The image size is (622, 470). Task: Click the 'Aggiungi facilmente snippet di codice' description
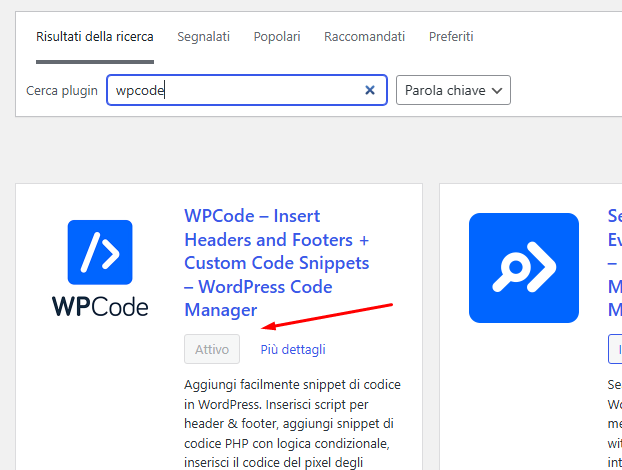pyautogui.click(x=292, y=424)
